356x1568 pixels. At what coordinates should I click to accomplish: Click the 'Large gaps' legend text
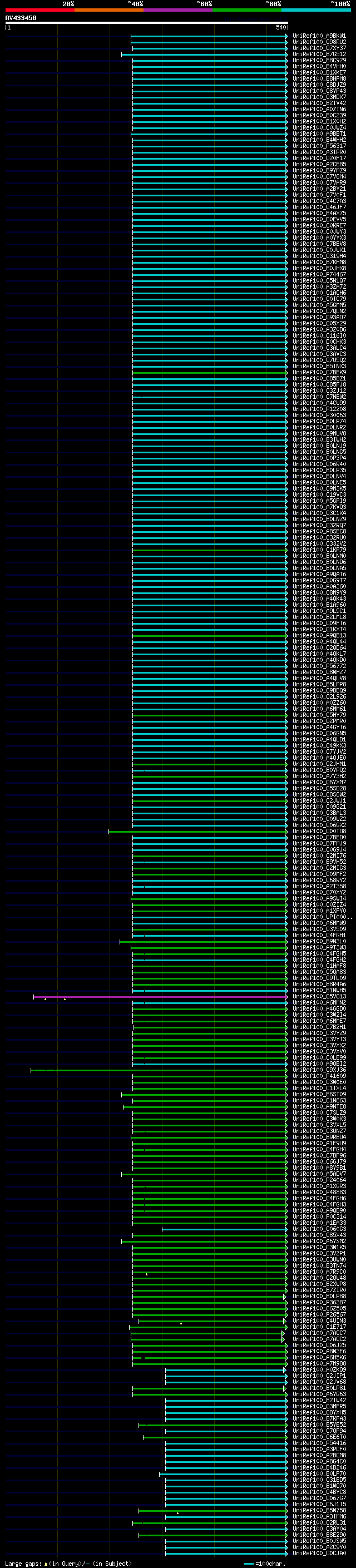tap(23, 1564)
